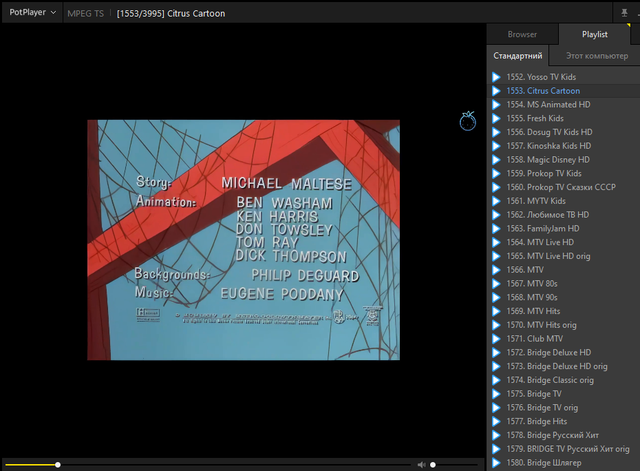The image size is (640, 471).
Task: Open the PotPlayer main menu dropdown
Action: coord(32,13)
